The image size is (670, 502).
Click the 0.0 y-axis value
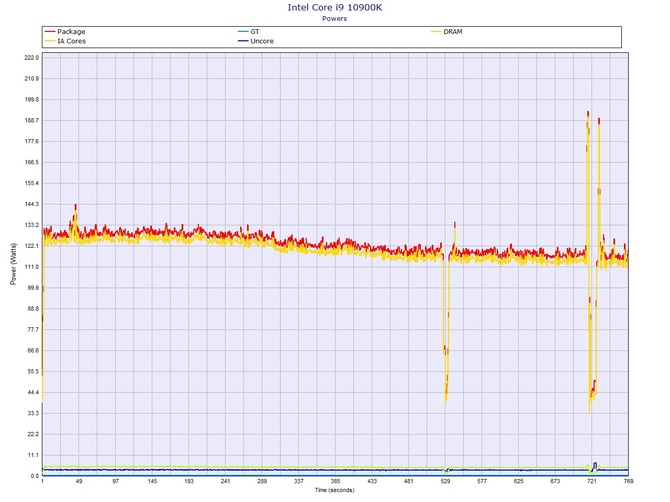pos(35,476)
